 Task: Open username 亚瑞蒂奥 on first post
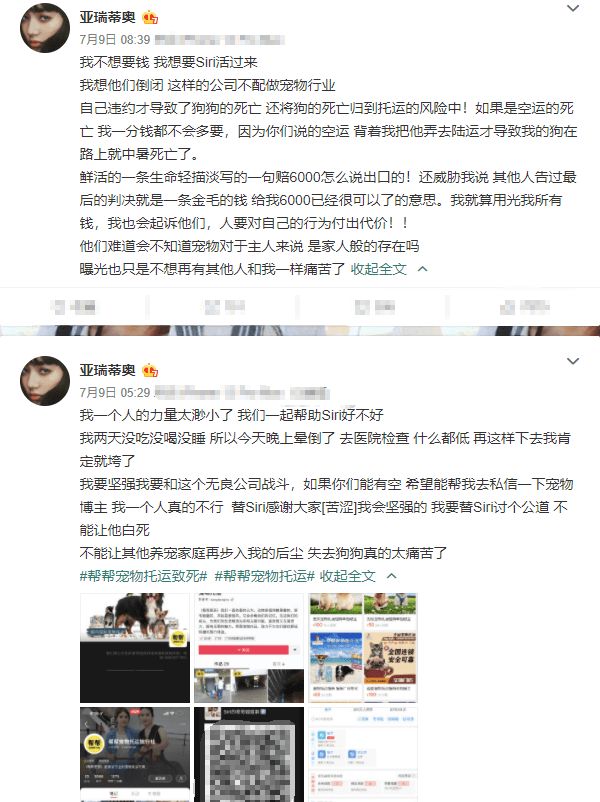[x=107, y=17]
